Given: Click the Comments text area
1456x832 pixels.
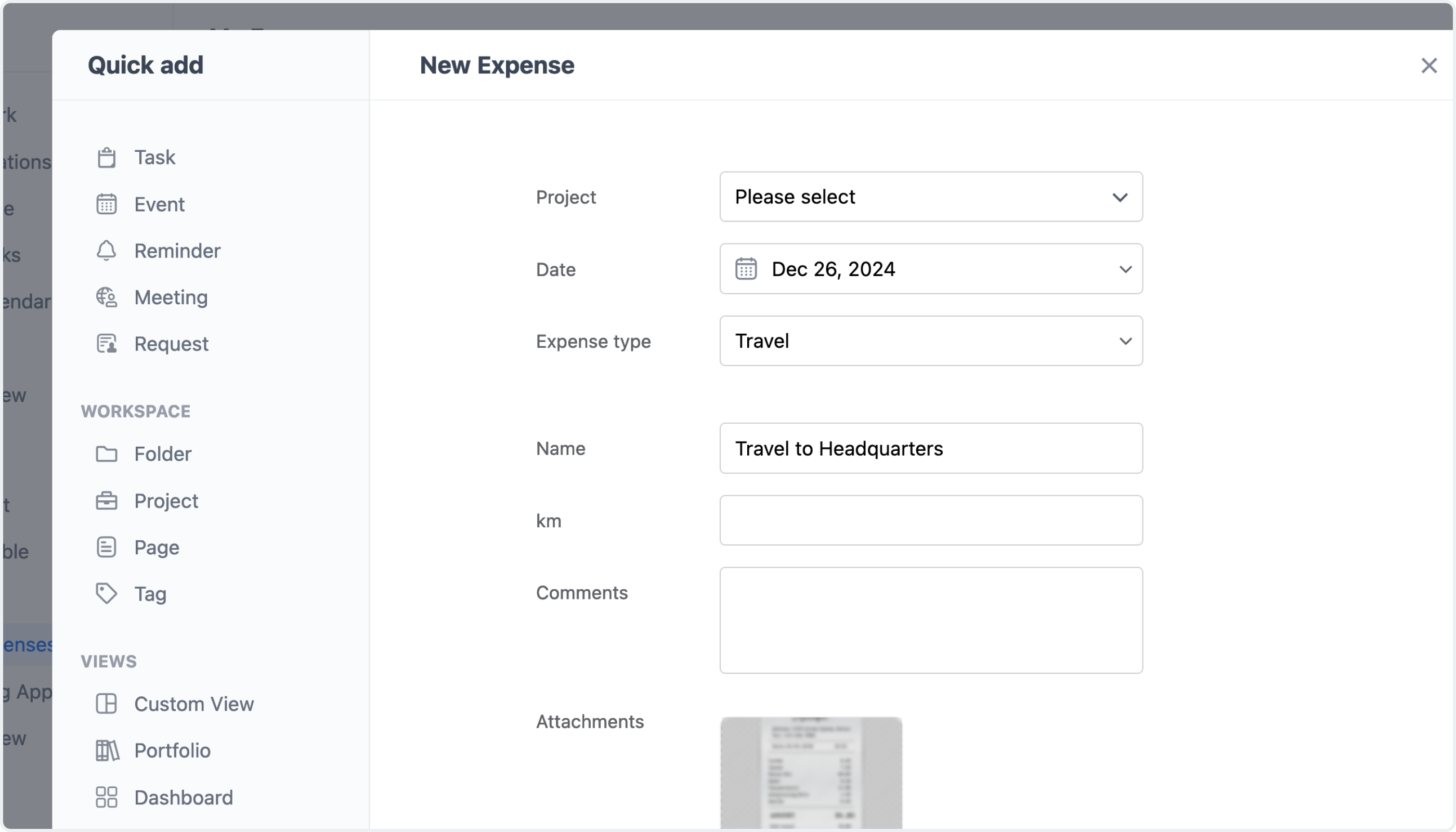Looking at the screenshot, I should tap(931, 620).
